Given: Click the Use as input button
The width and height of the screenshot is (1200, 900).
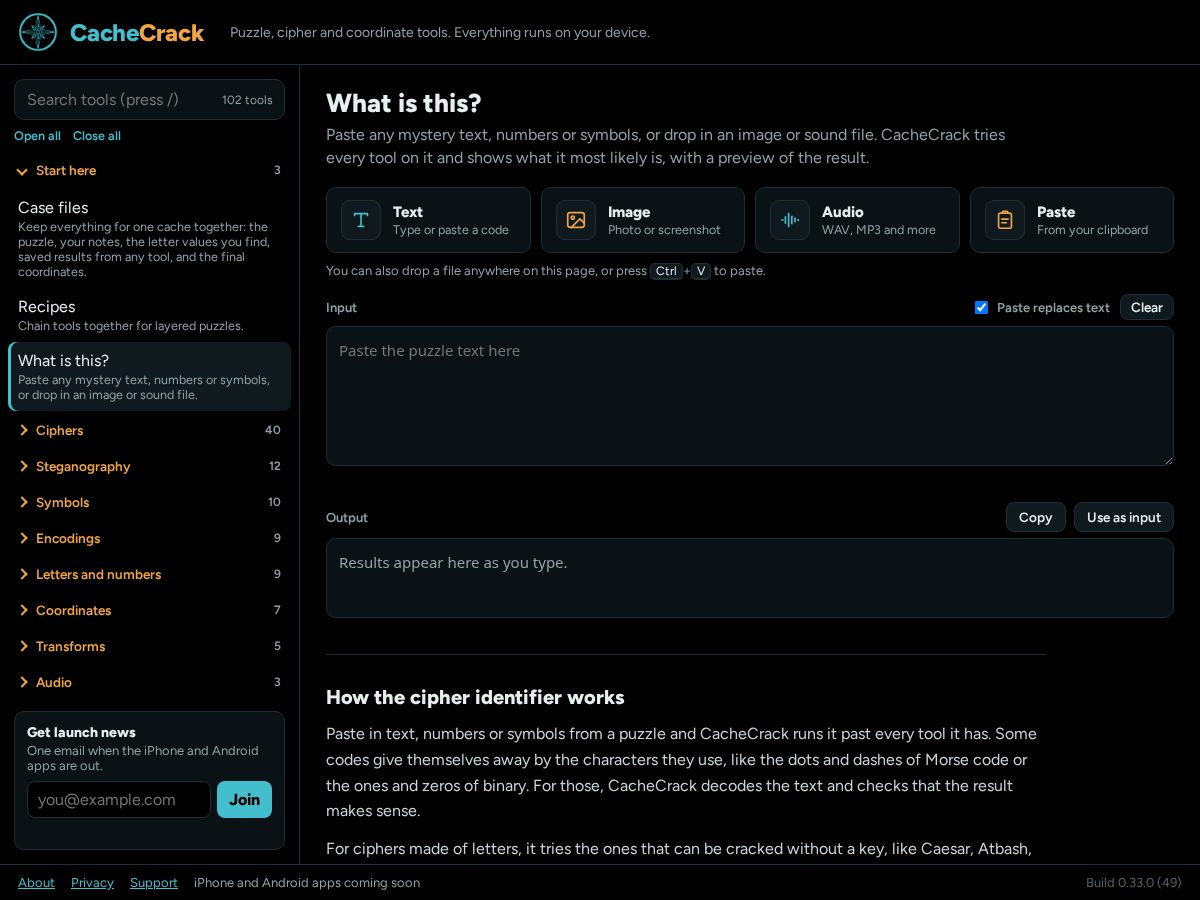Looking at the screenshot, I should 1124,517.
